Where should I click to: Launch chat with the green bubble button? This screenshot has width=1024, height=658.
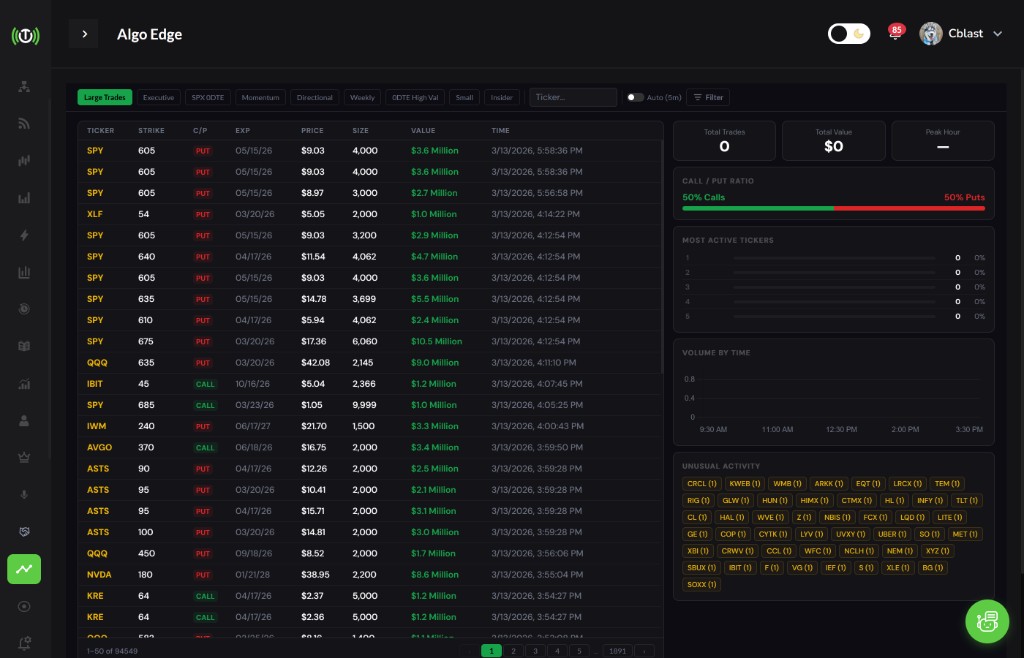pyautogui.click(x=987, y=621)
